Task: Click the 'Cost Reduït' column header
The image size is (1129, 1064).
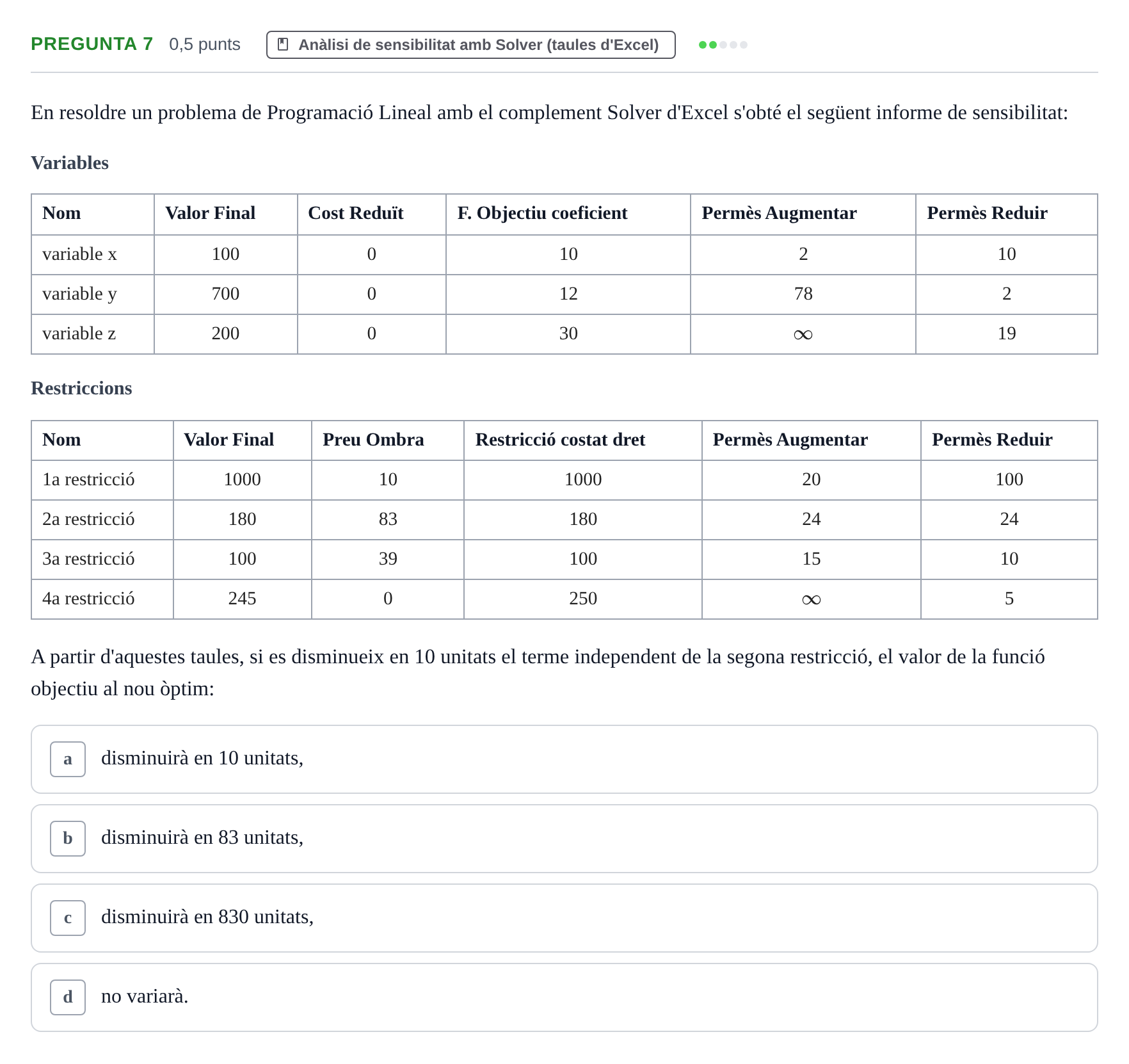Action: pos(356,213)
